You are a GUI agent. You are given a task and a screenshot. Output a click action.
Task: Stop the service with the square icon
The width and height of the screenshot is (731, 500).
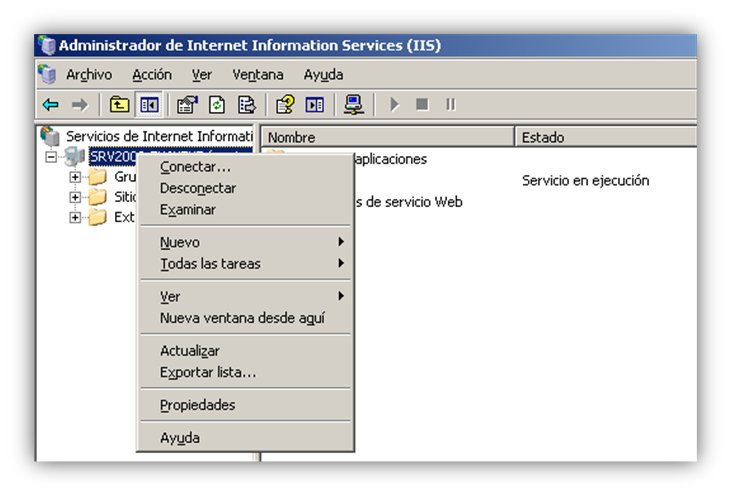422,104
